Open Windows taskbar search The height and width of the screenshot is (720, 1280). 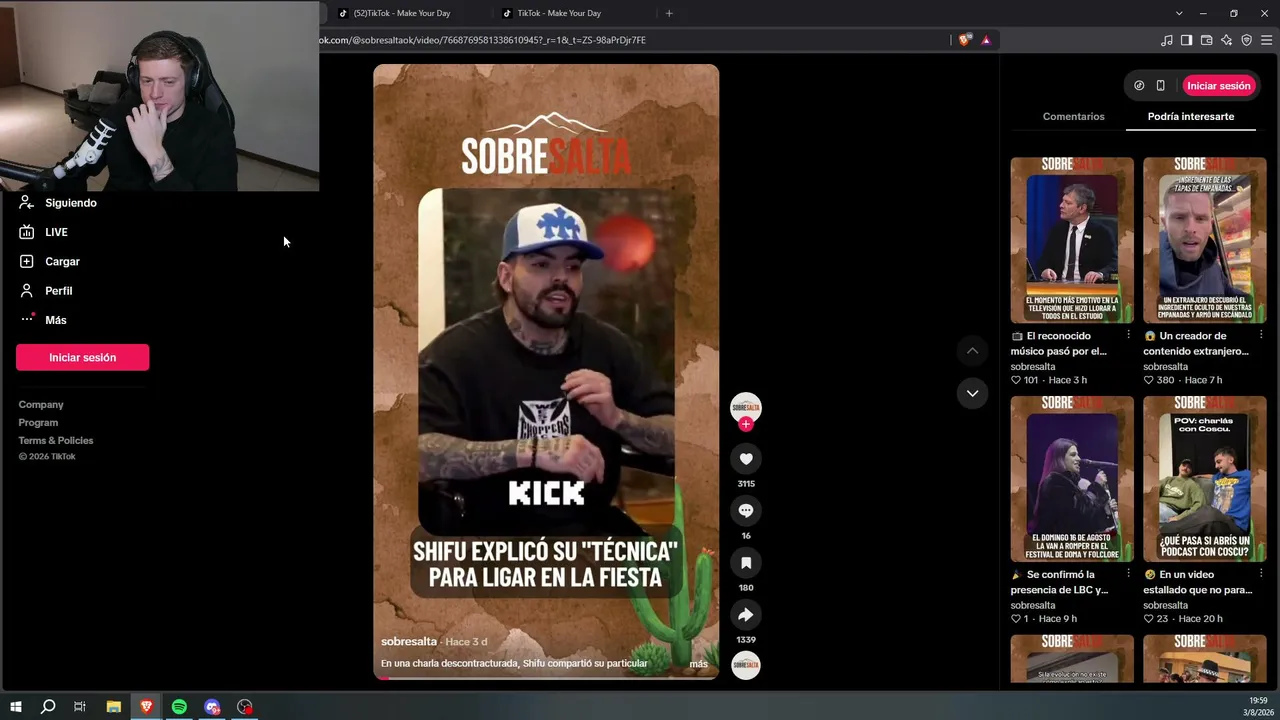pyautogui.click(x=47, y=707)
